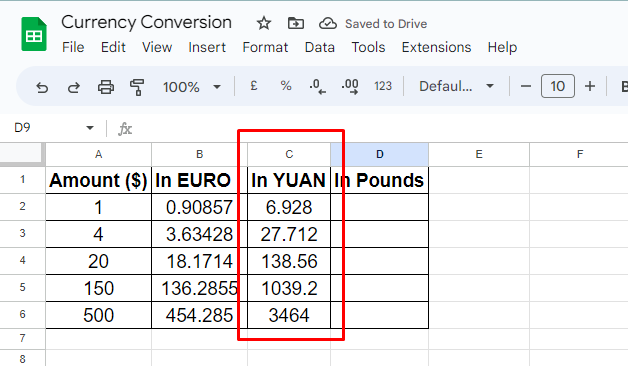Decrease decimal places in toolbar
Image resolution: width=628 pixels, height=366 pixels.
pyautogui.click(x=318, y=86)
